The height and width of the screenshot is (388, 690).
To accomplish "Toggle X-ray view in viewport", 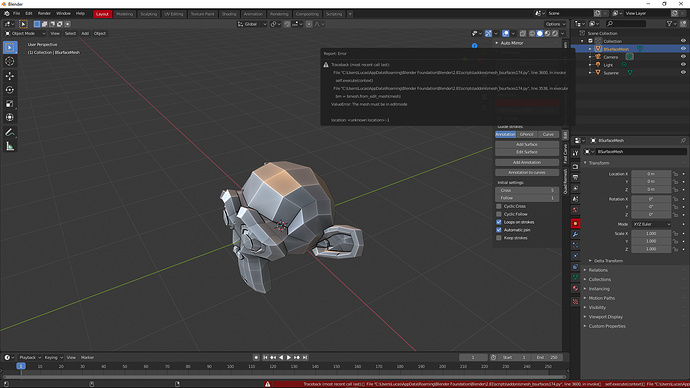I will pyautogui.click(x=523, y=33).
